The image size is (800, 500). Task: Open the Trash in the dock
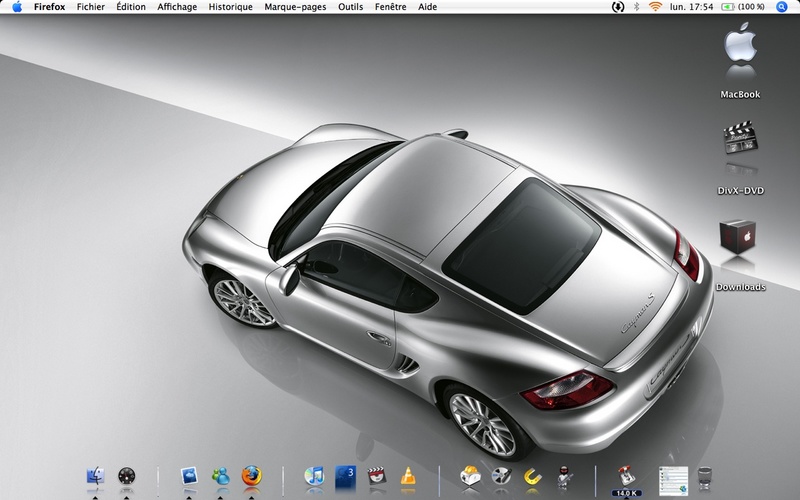click(705, 479)
